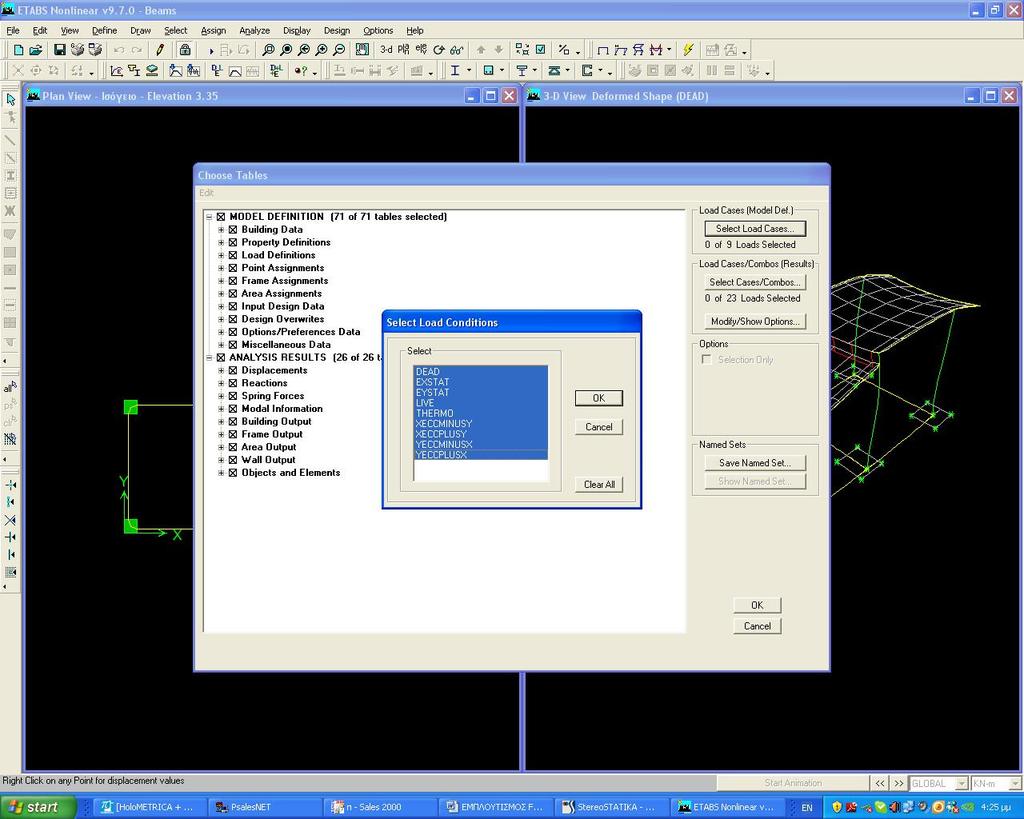
Task: Collapse the MODEL DEFINITION tree node
Action: 209,217
